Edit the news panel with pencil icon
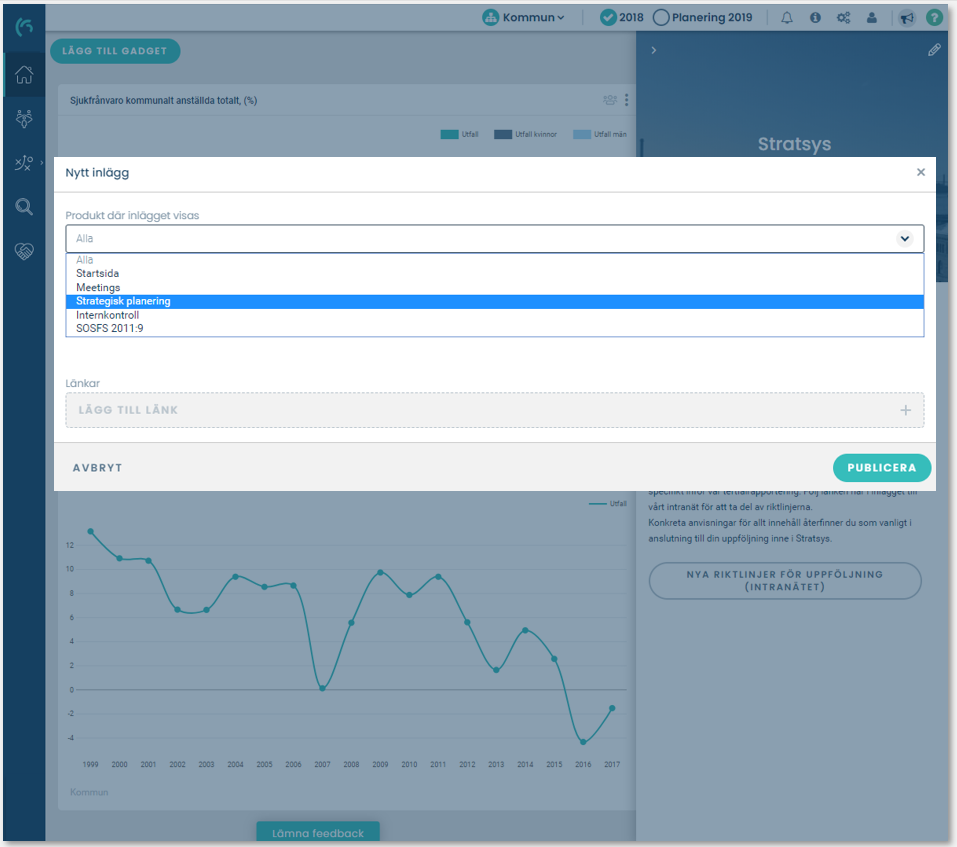 tap(934, 50)
